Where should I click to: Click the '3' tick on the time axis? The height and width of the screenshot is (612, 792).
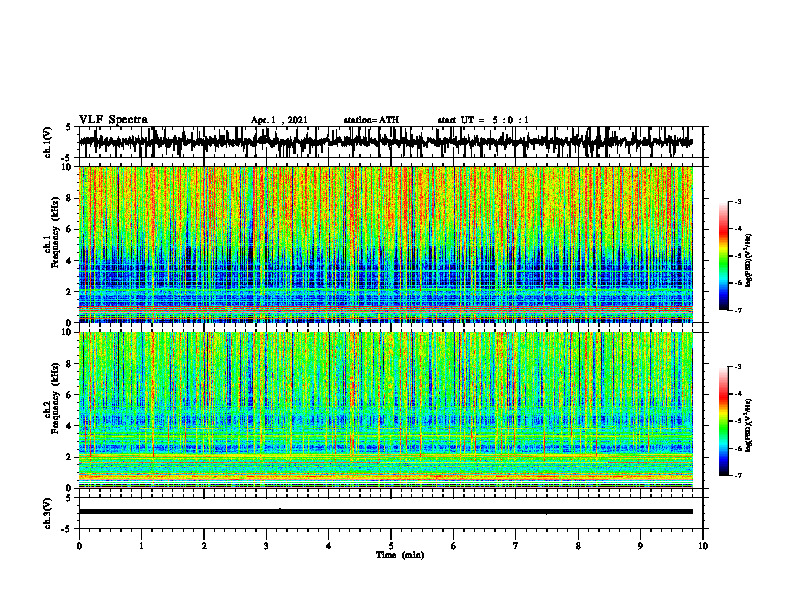pos(266,546)
